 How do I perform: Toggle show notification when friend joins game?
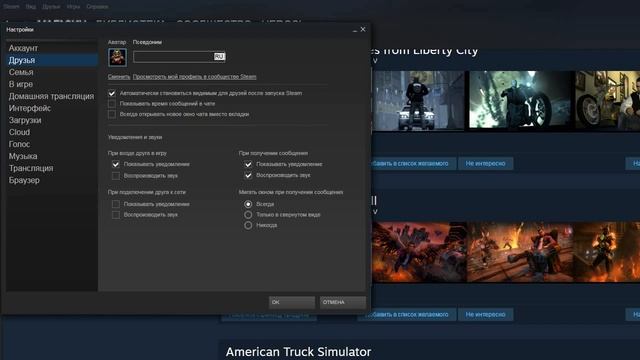(x=116, y=164)
